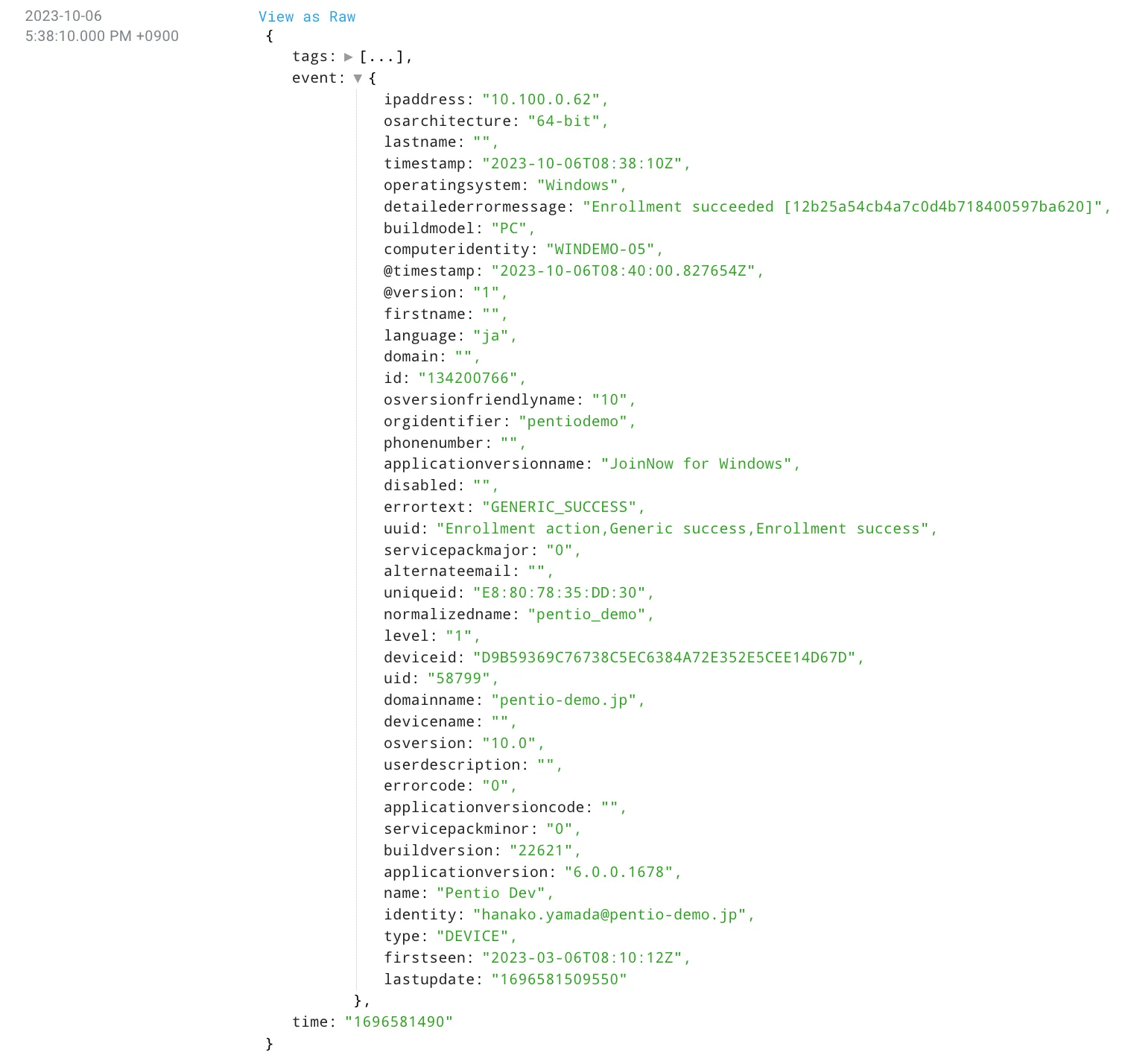Select the name value Pentio Dev

click(494, 893)
